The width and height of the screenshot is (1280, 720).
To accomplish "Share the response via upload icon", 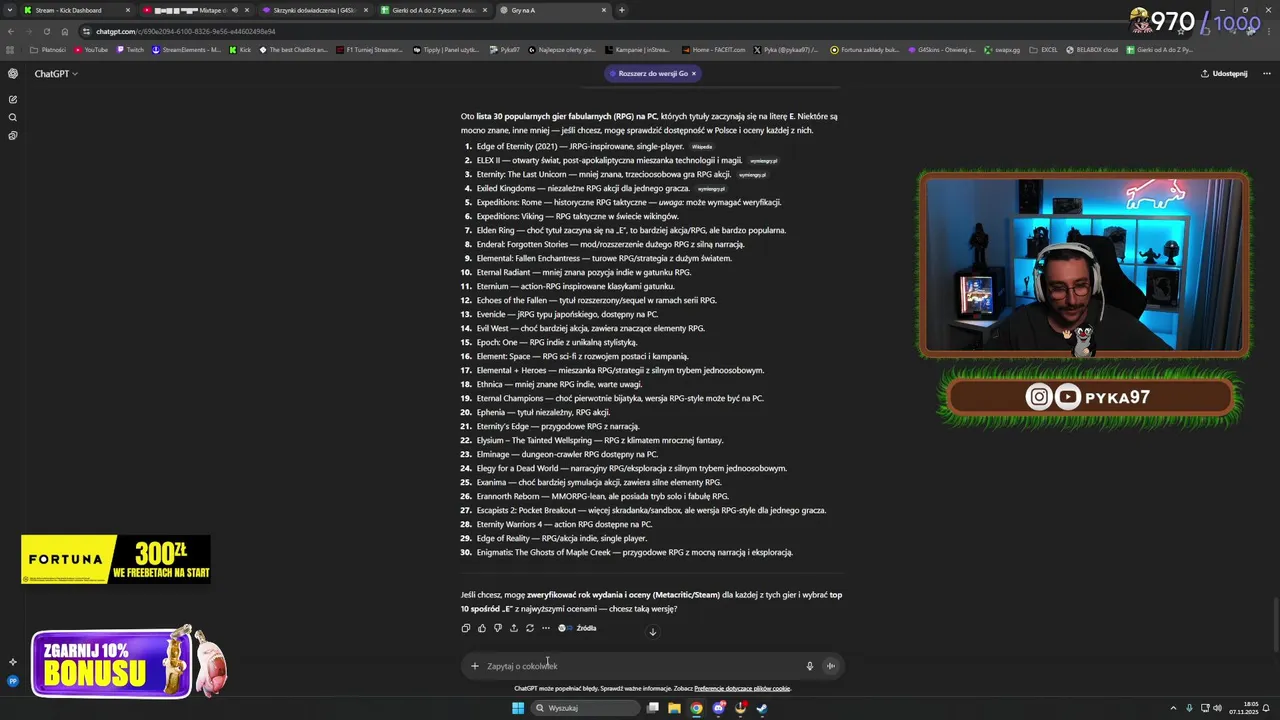I will (x=514, y=628).
